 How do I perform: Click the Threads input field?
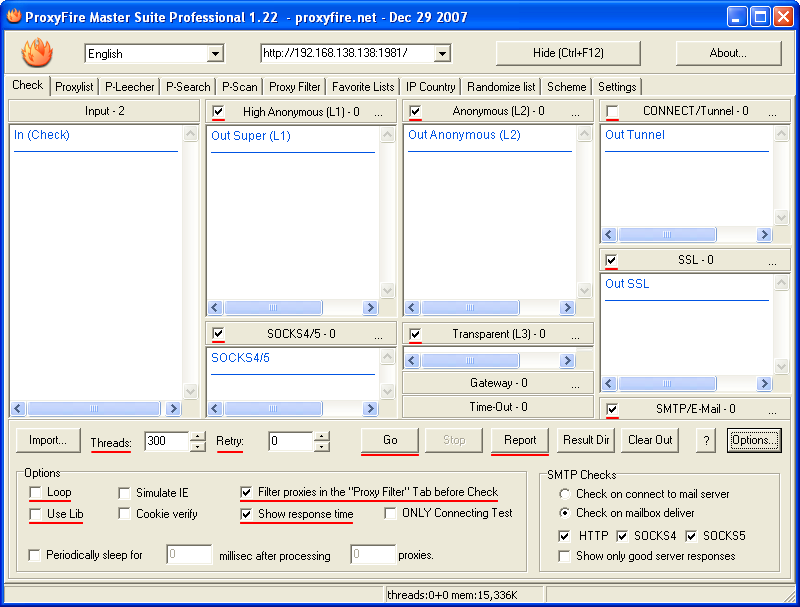click(x=165, y=441)
